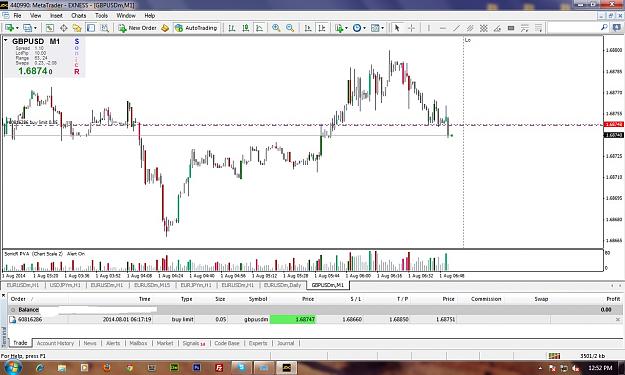The height and width of the screenshot is (375, 625).
Task: Click the connection status bars icon
Action: click(x=554, y=355)
